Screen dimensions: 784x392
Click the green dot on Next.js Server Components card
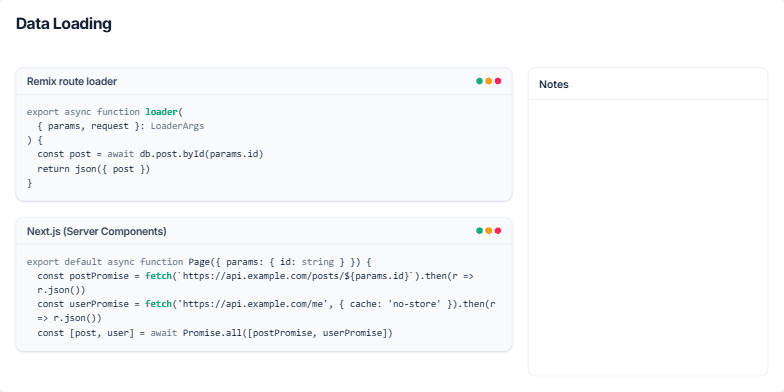[480, 230]
